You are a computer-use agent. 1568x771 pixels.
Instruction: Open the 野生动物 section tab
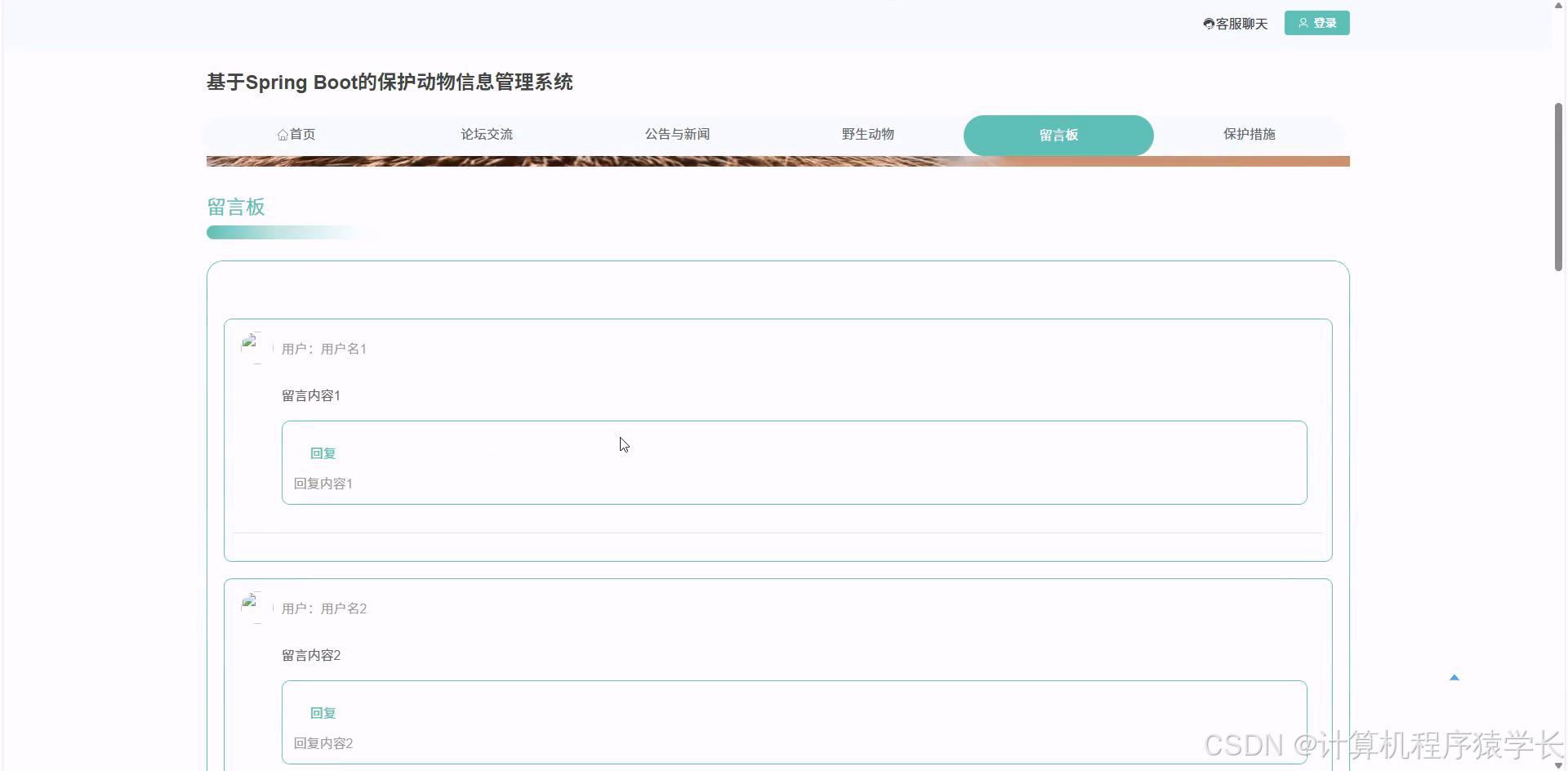pos(868,134)
